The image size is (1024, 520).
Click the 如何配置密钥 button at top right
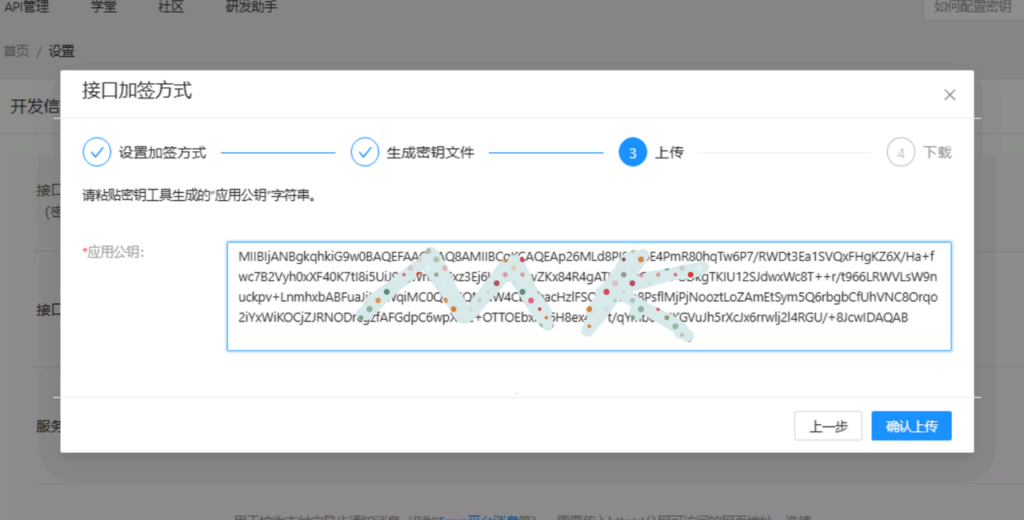972,7
